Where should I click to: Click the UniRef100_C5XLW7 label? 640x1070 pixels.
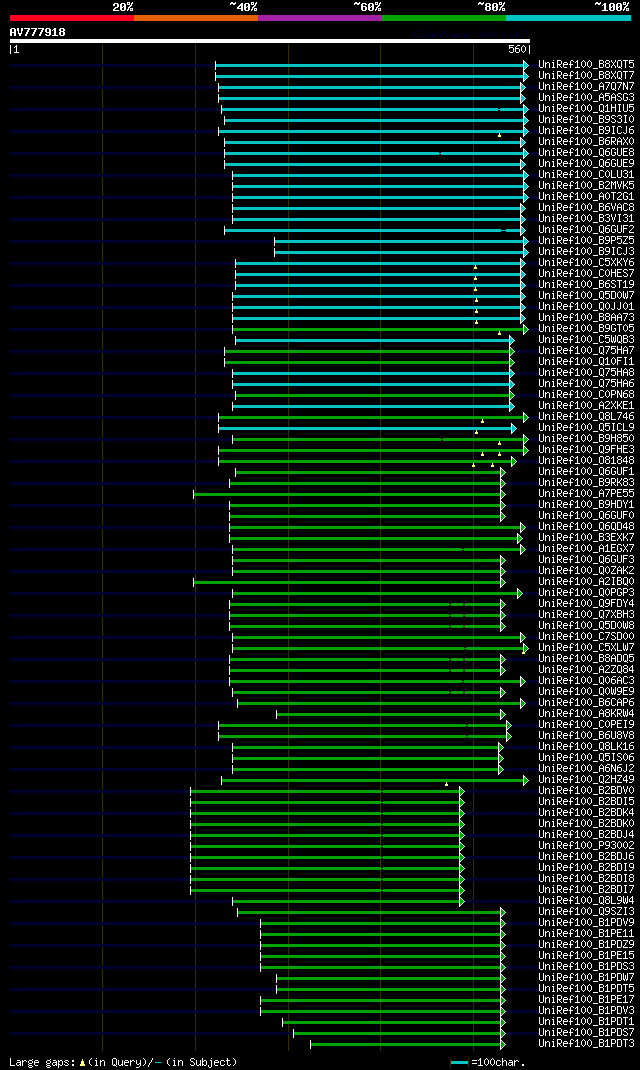pyautogui.click(x=586, y=648)
